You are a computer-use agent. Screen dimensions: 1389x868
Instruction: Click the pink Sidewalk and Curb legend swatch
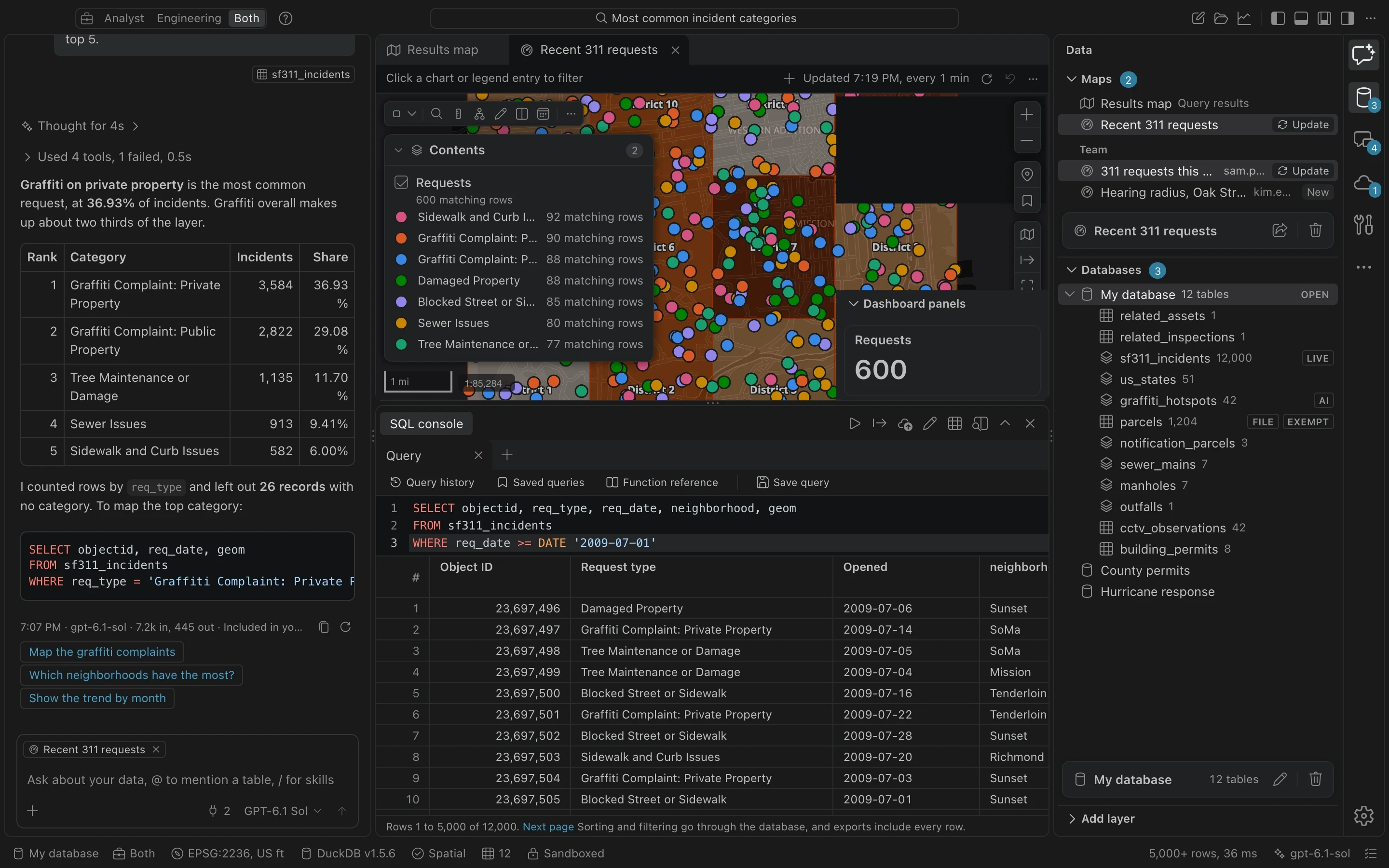pyautogui.click(x=401, y=217)
